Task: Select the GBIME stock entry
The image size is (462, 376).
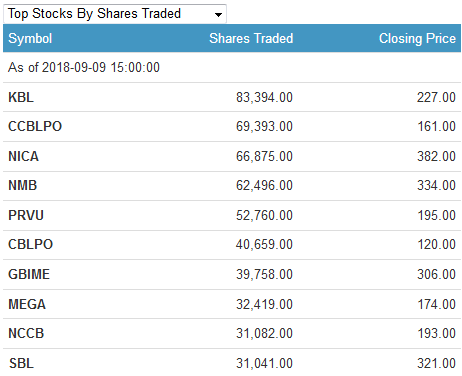Action: click(29, 274)
